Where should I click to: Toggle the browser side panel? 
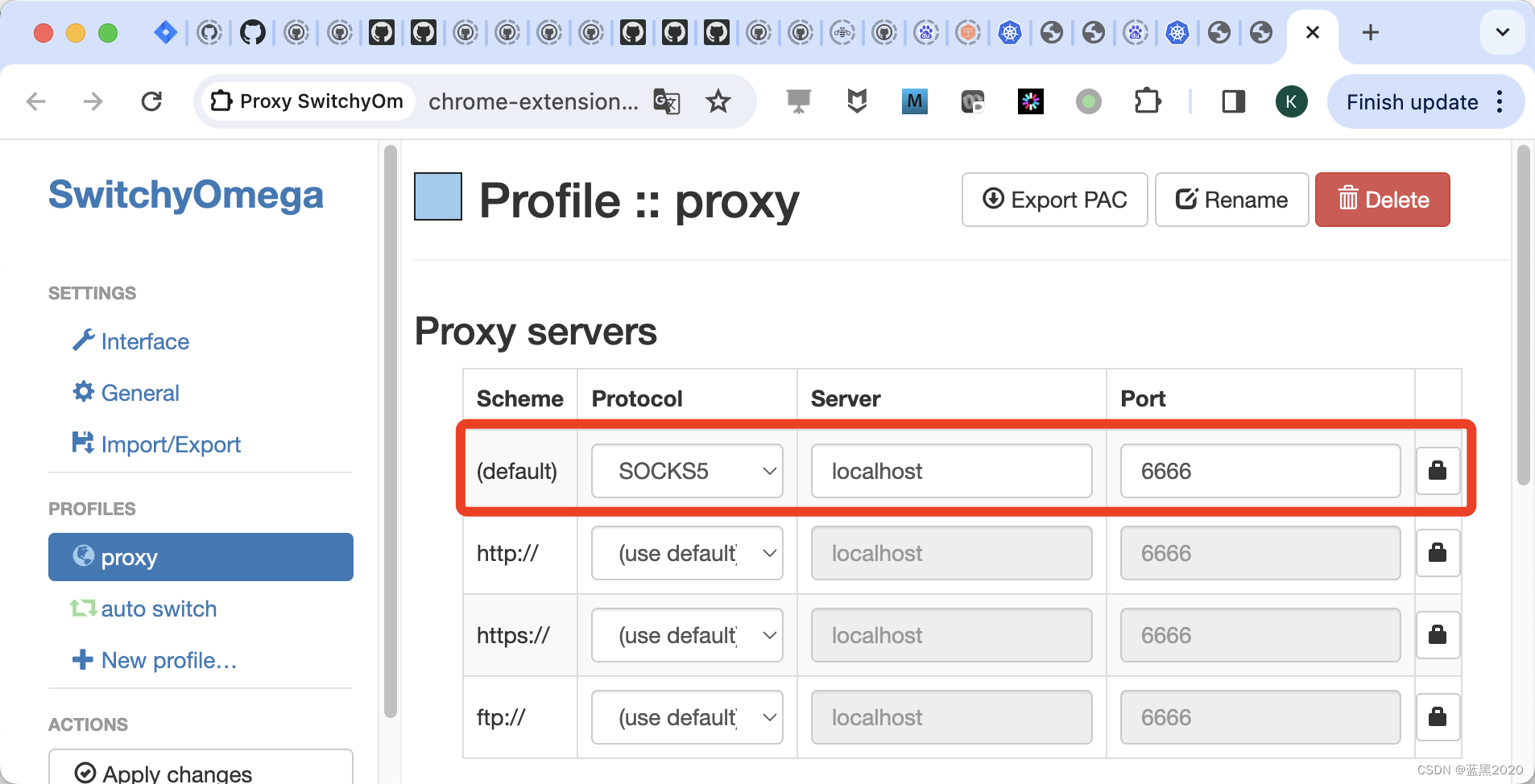[x=1234, y=101]
